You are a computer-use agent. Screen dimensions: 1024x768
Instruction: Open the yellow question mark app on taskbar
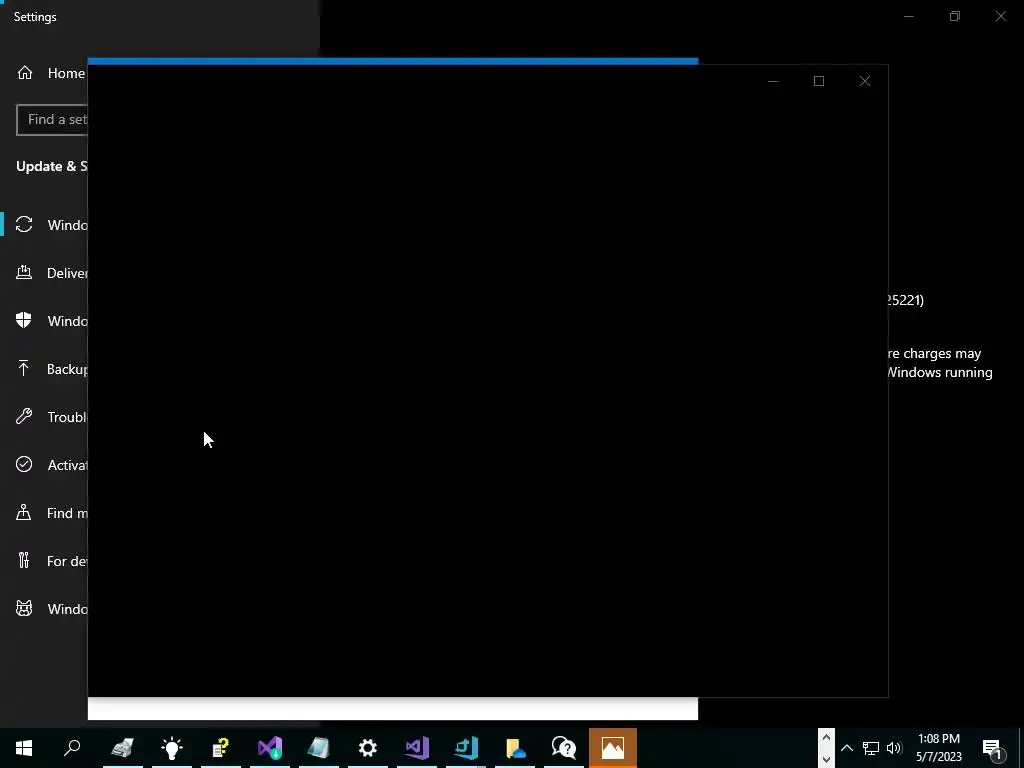221,748
